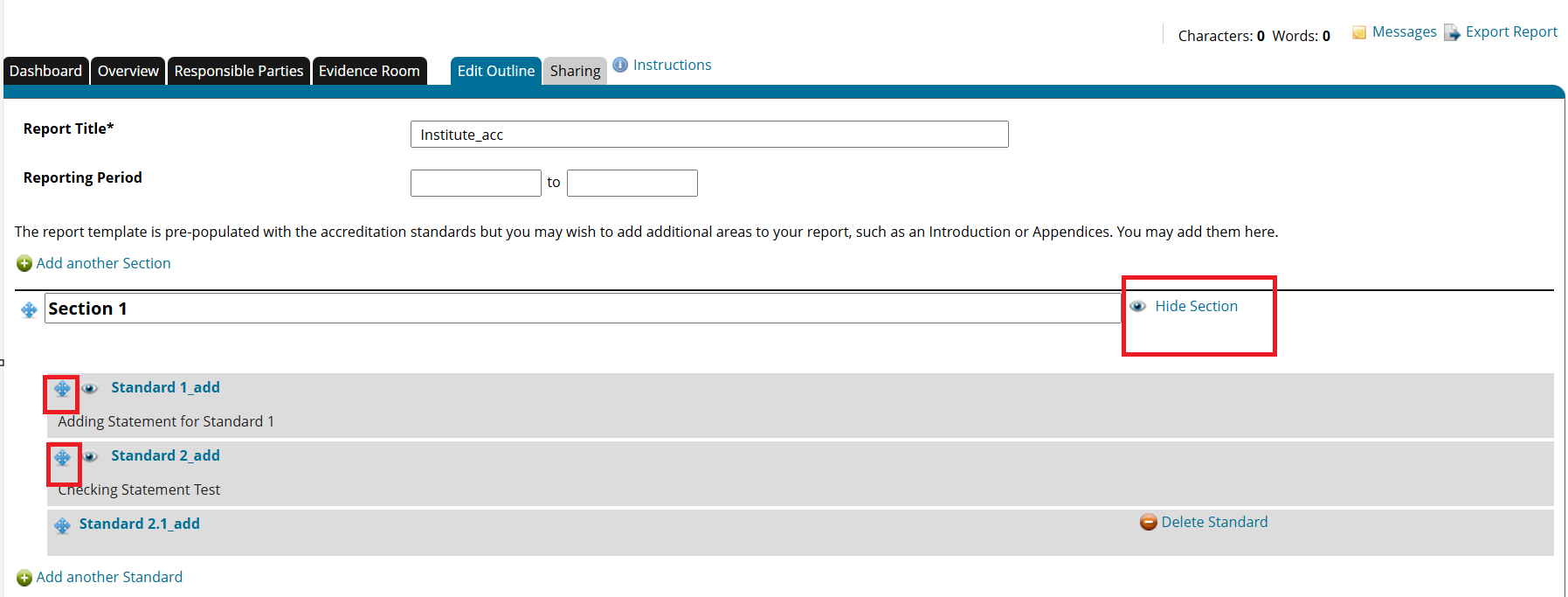The height and width of the screenshot is (597, 1568).
Task: Click the move handle icon for Standard 1_add
Action: point(62,389)
